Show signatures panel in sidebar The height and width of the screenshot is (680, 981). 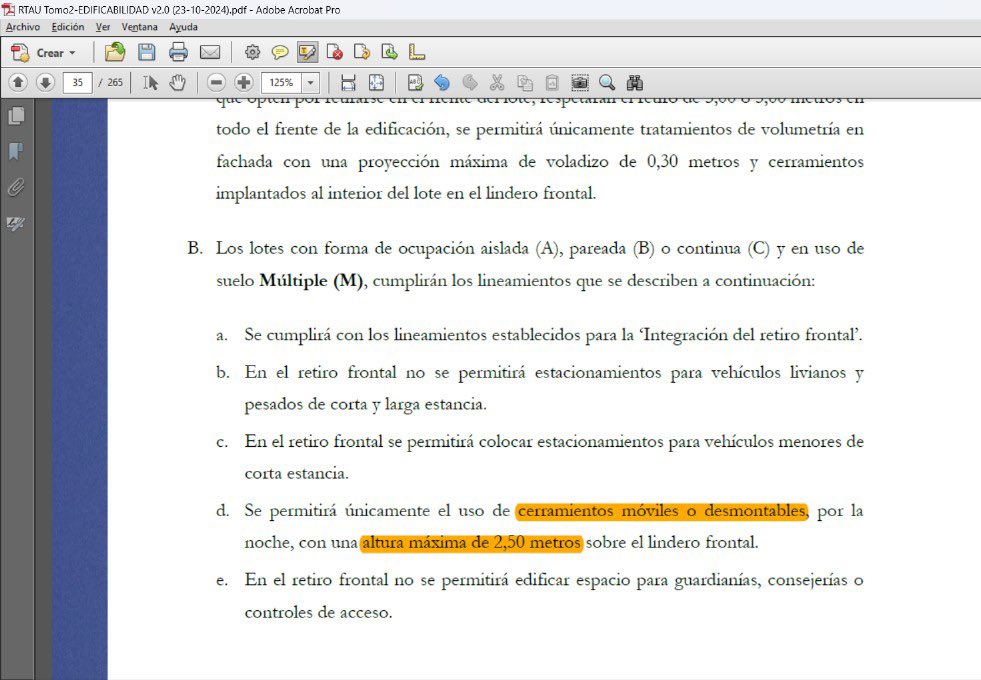[x=16, y=223]
